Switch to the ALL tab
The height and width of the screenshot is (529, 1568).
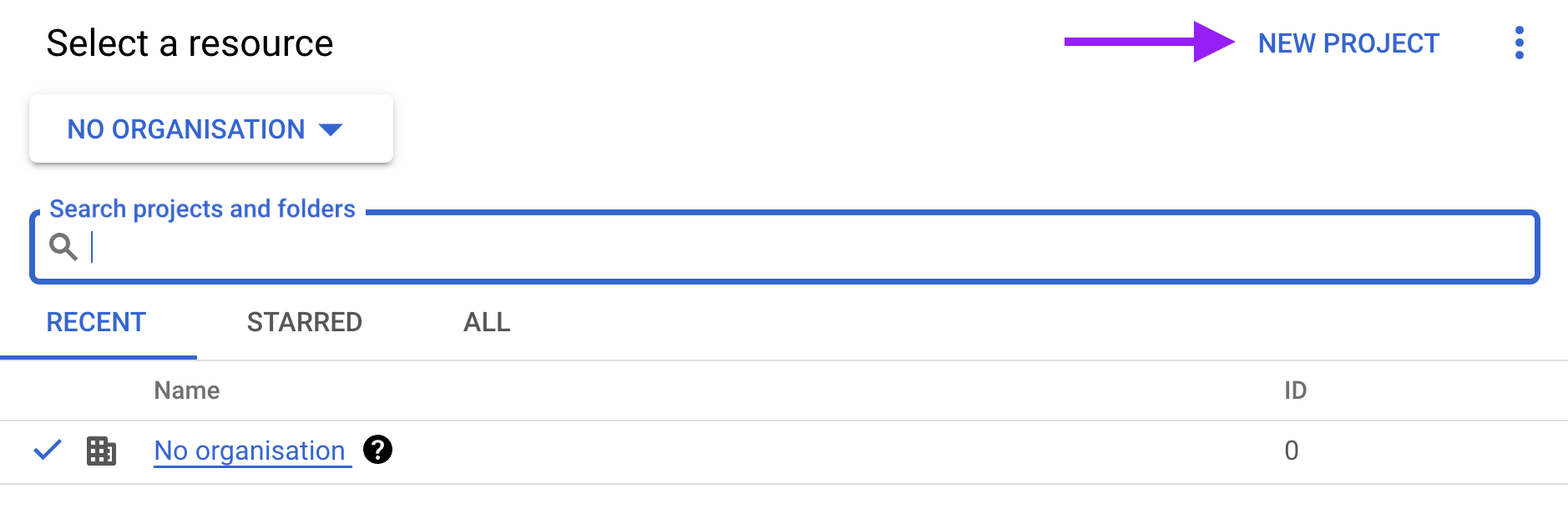[x=487, y=322]
